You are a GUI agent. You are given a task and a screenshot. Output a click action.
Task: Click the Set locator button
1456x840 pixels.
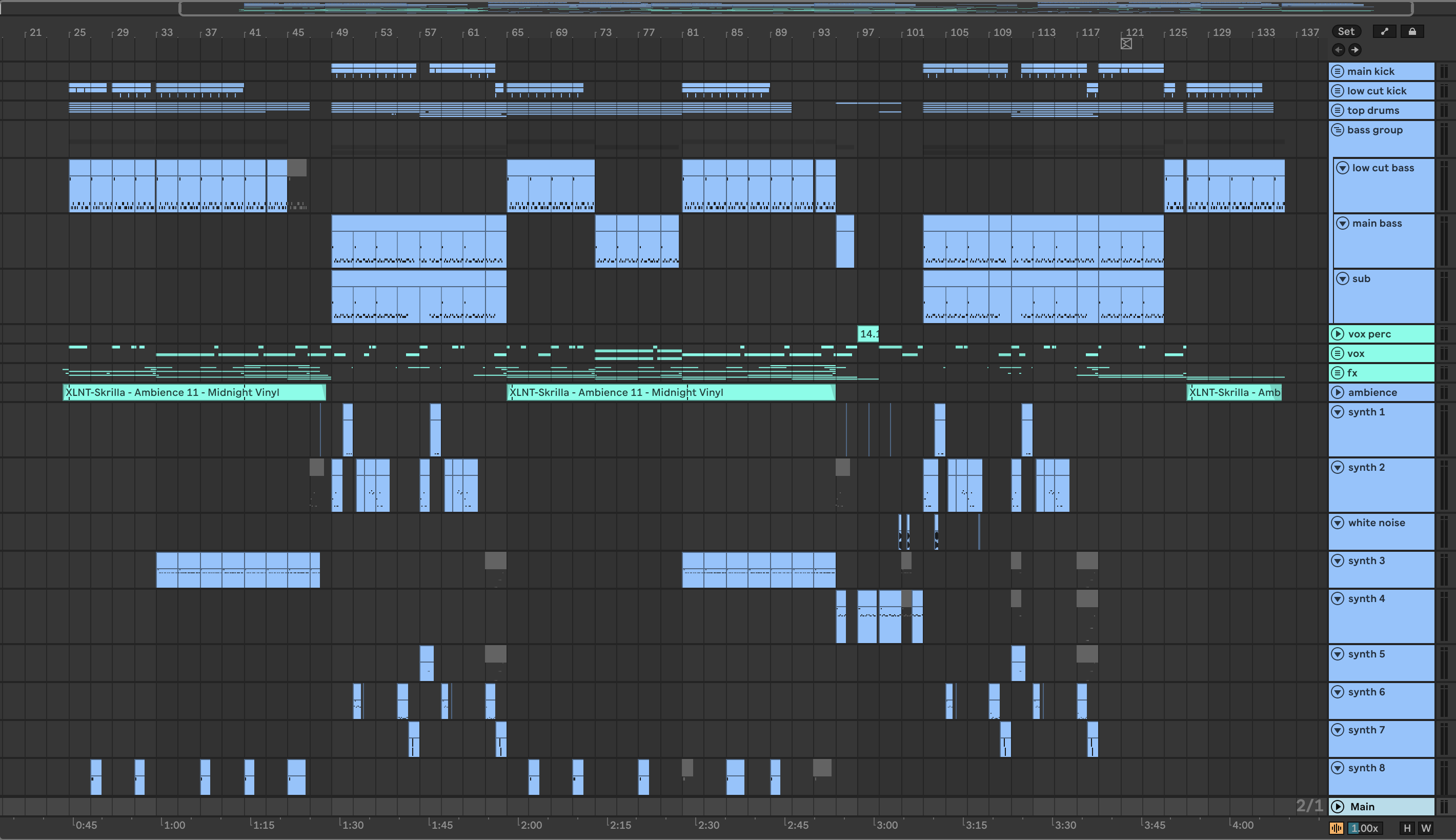[x=1346, y=31]
